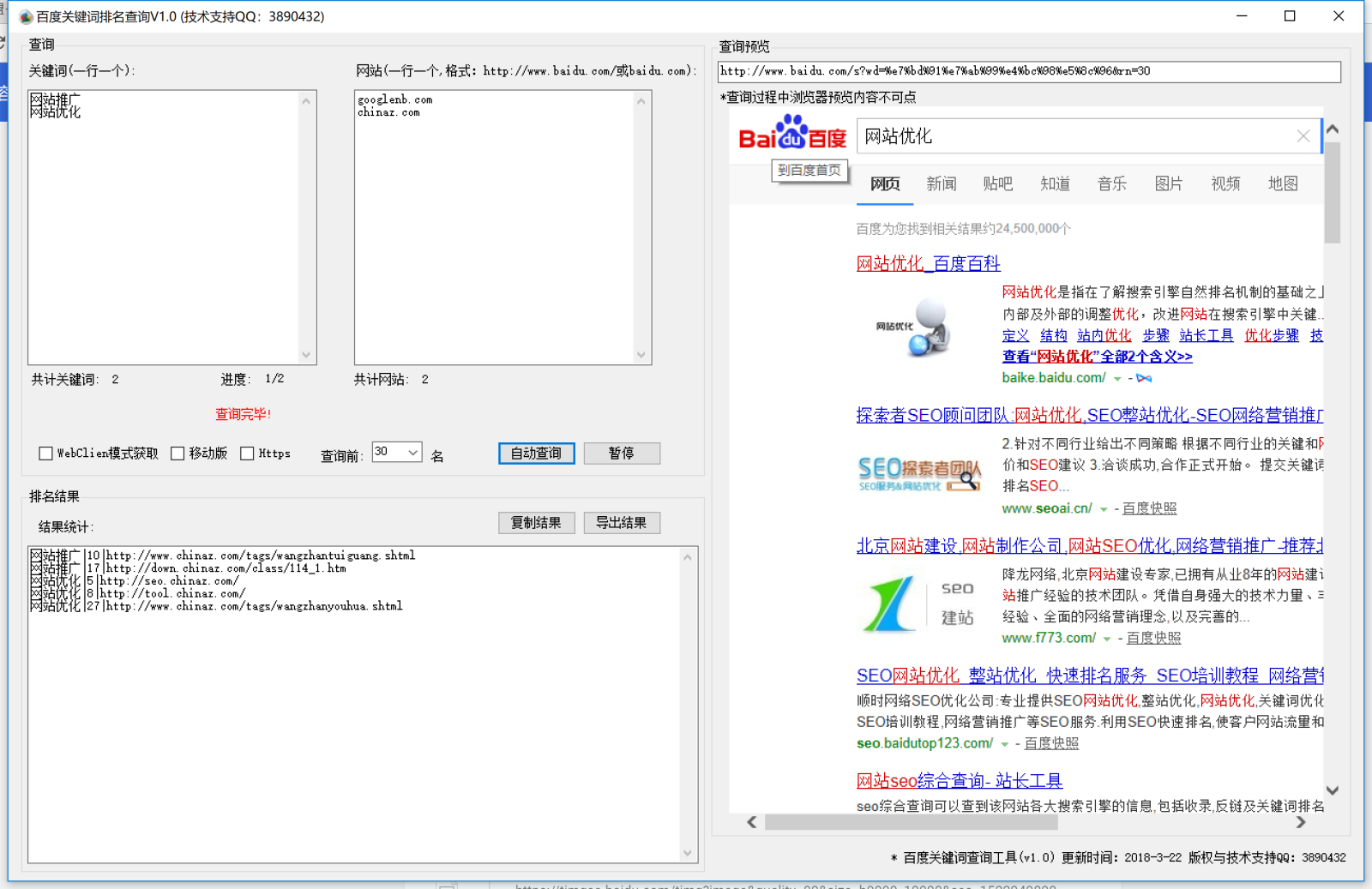The image size is (1372, 889).
Task: Switch to the 图片 tab
Action: coord(1169,183)
